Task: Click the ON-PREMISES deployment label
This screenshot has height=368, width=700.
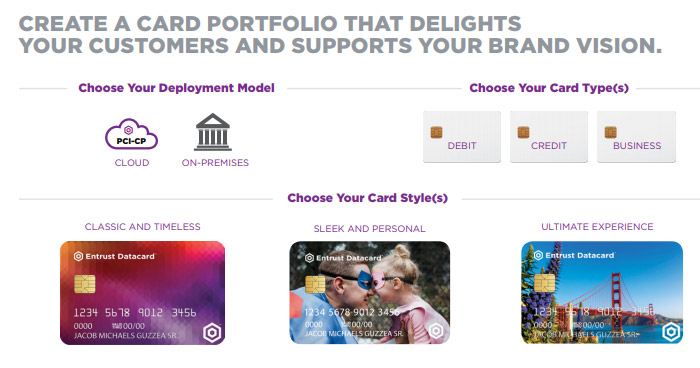Action: [215, 163]
